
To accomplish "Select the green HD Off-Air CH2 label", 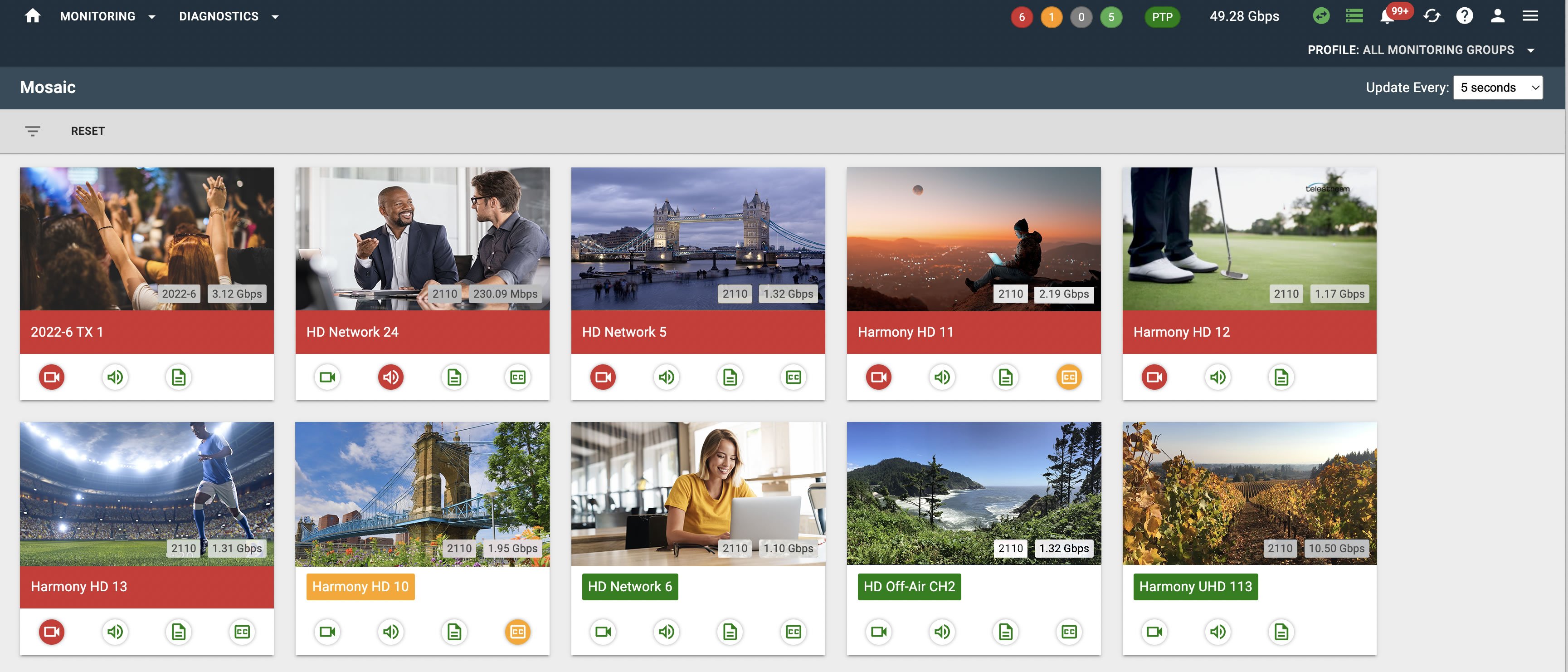I will (x=910, y=587).
